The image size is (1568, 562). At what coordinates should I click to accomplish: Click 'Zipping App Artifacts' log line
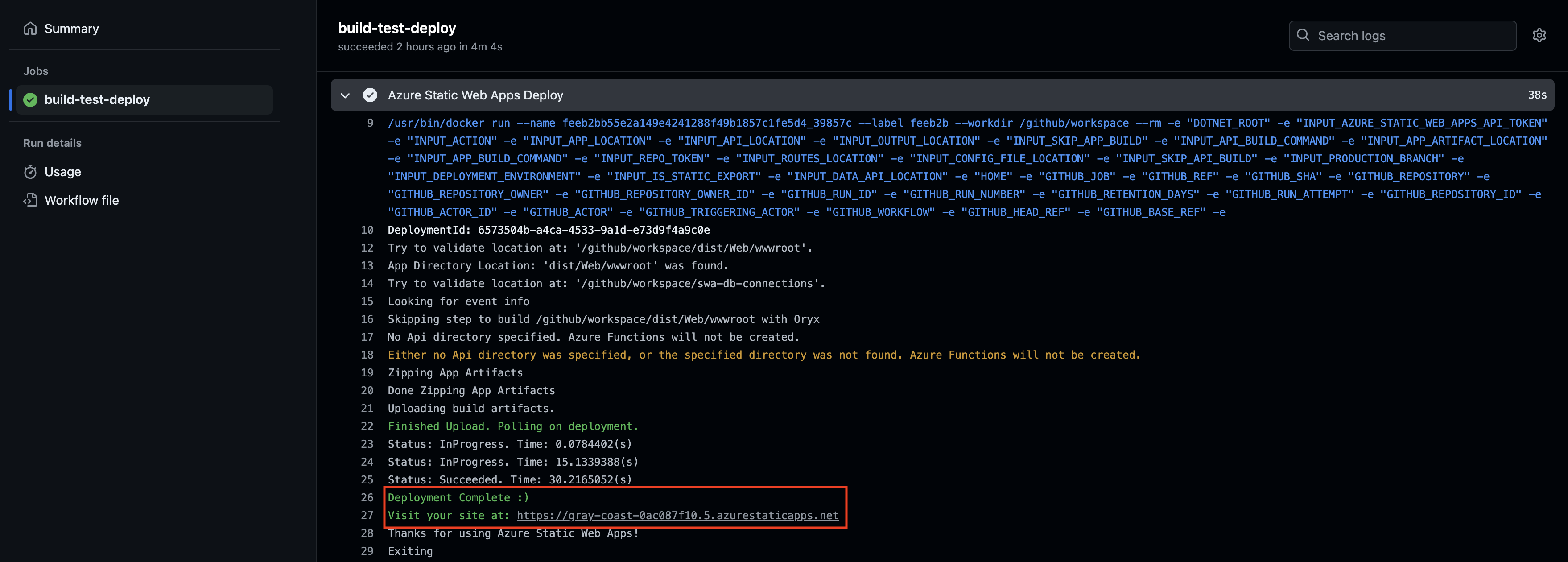tap(455, 372)
